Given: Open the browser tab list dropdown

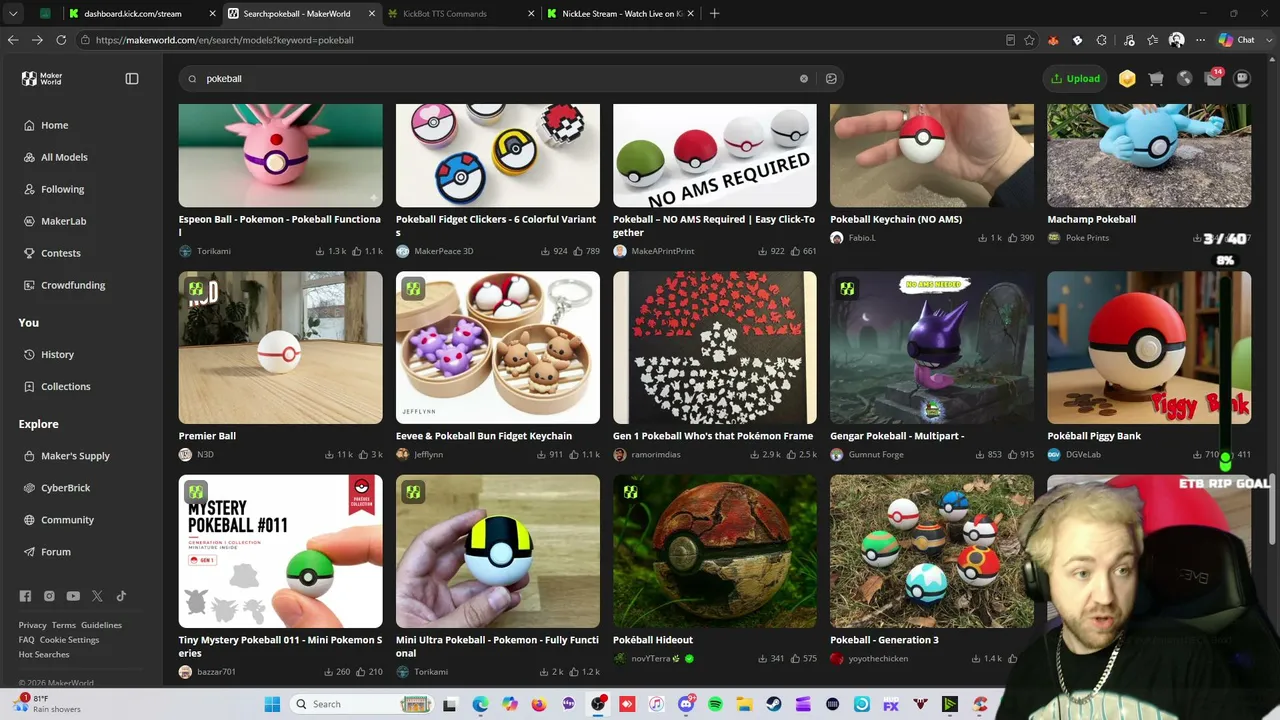Looking at the screenshot, I should click(14, 14).
